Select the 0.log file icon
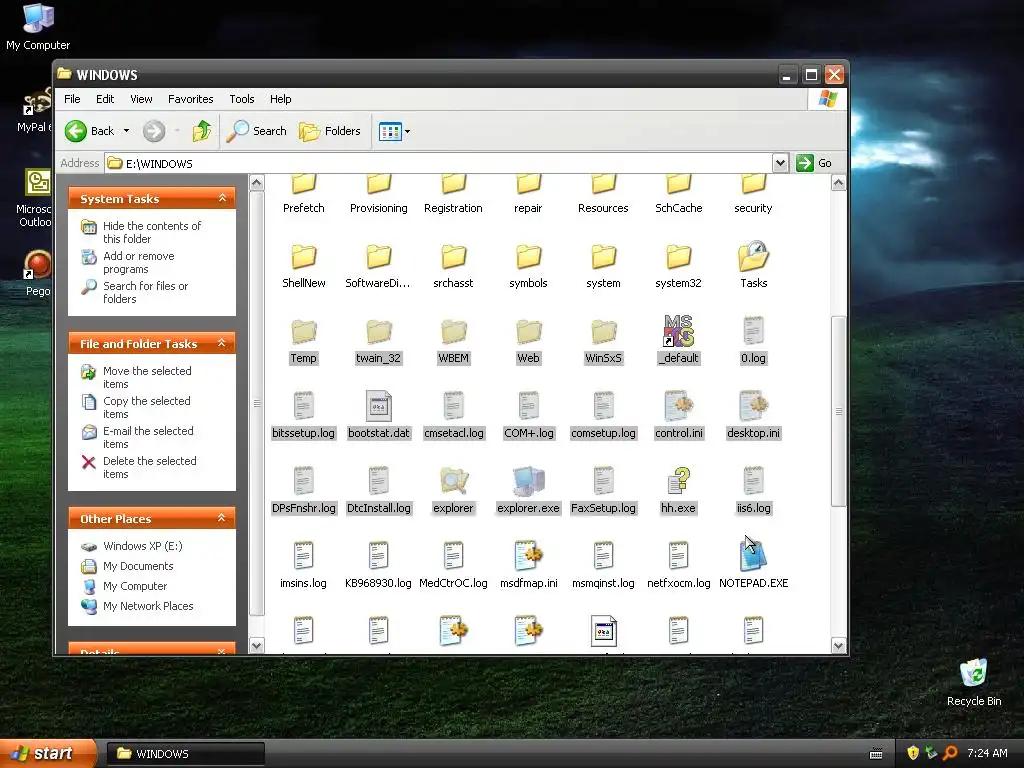This screenshot has width=1024, height=768. pos(753,331)
